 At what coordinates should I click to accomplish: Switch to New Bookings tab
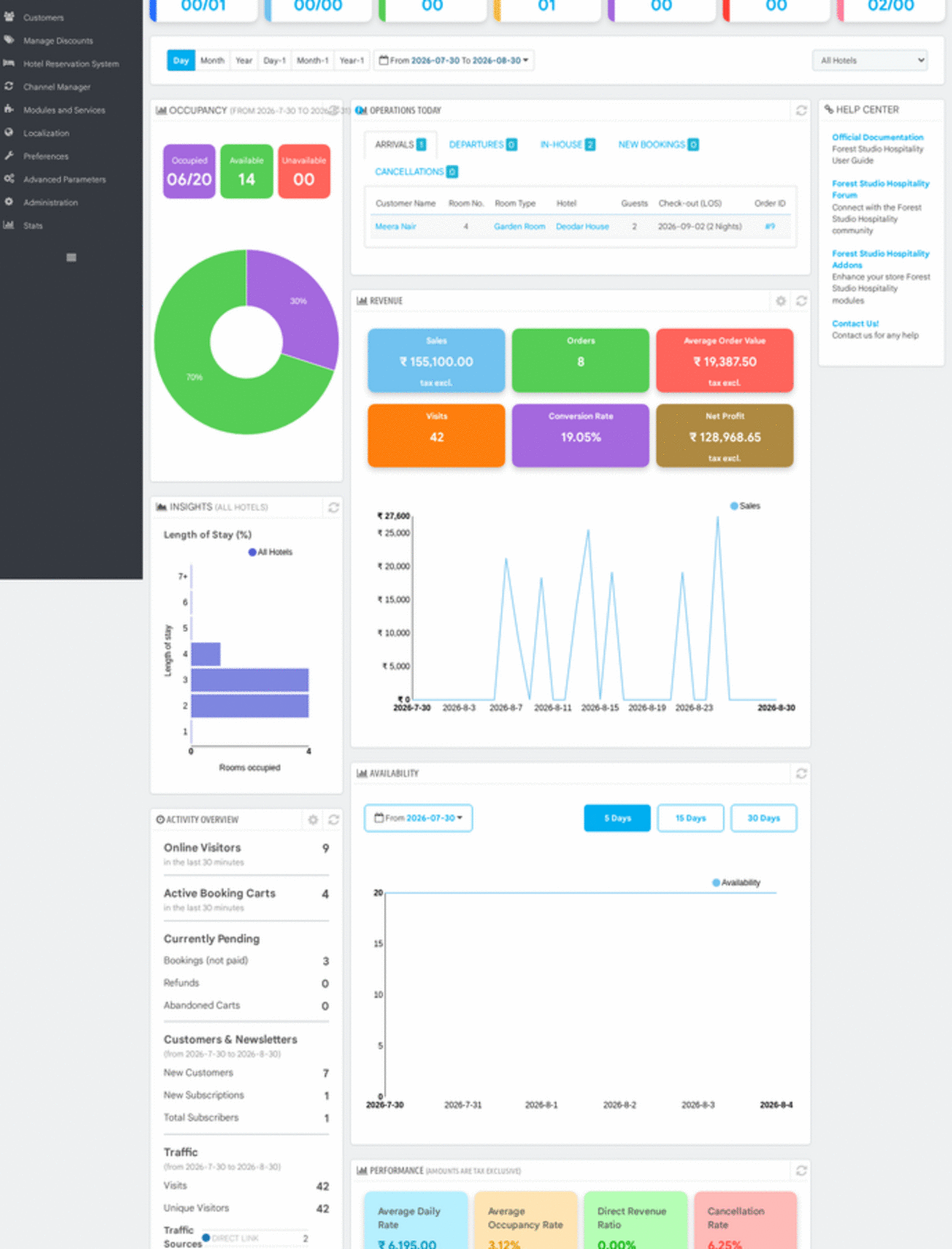point(658,144)
